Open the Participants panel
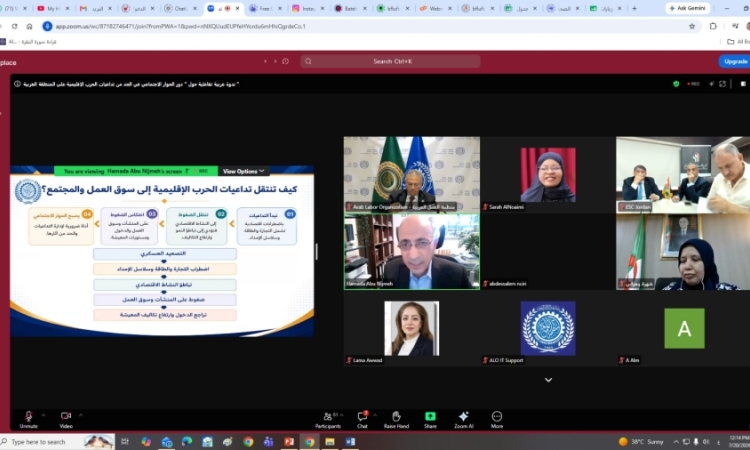 click(x=328, y=420)
